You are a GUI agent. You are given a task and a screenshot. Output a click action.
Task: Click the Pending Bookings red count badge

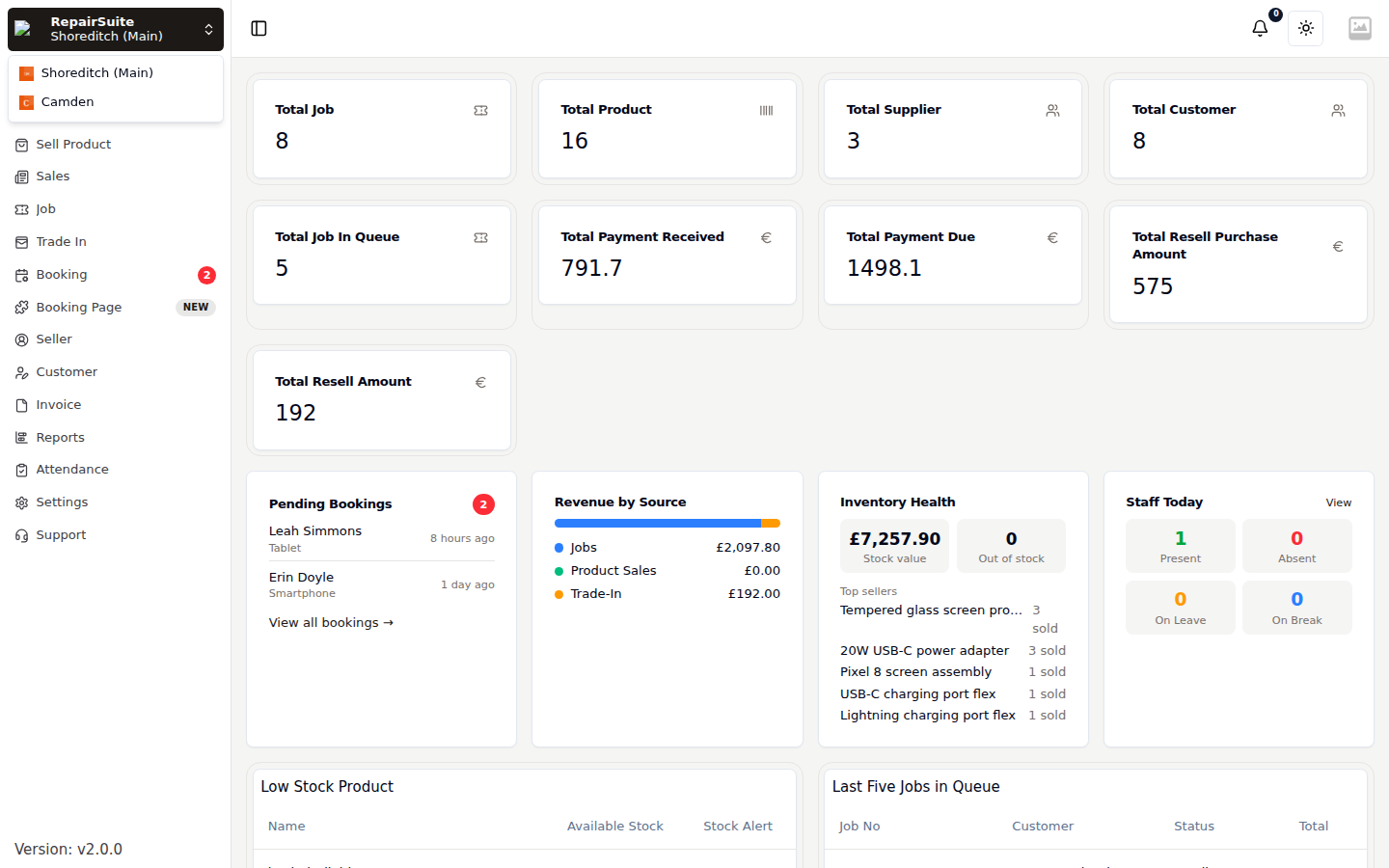click(483, 504)
